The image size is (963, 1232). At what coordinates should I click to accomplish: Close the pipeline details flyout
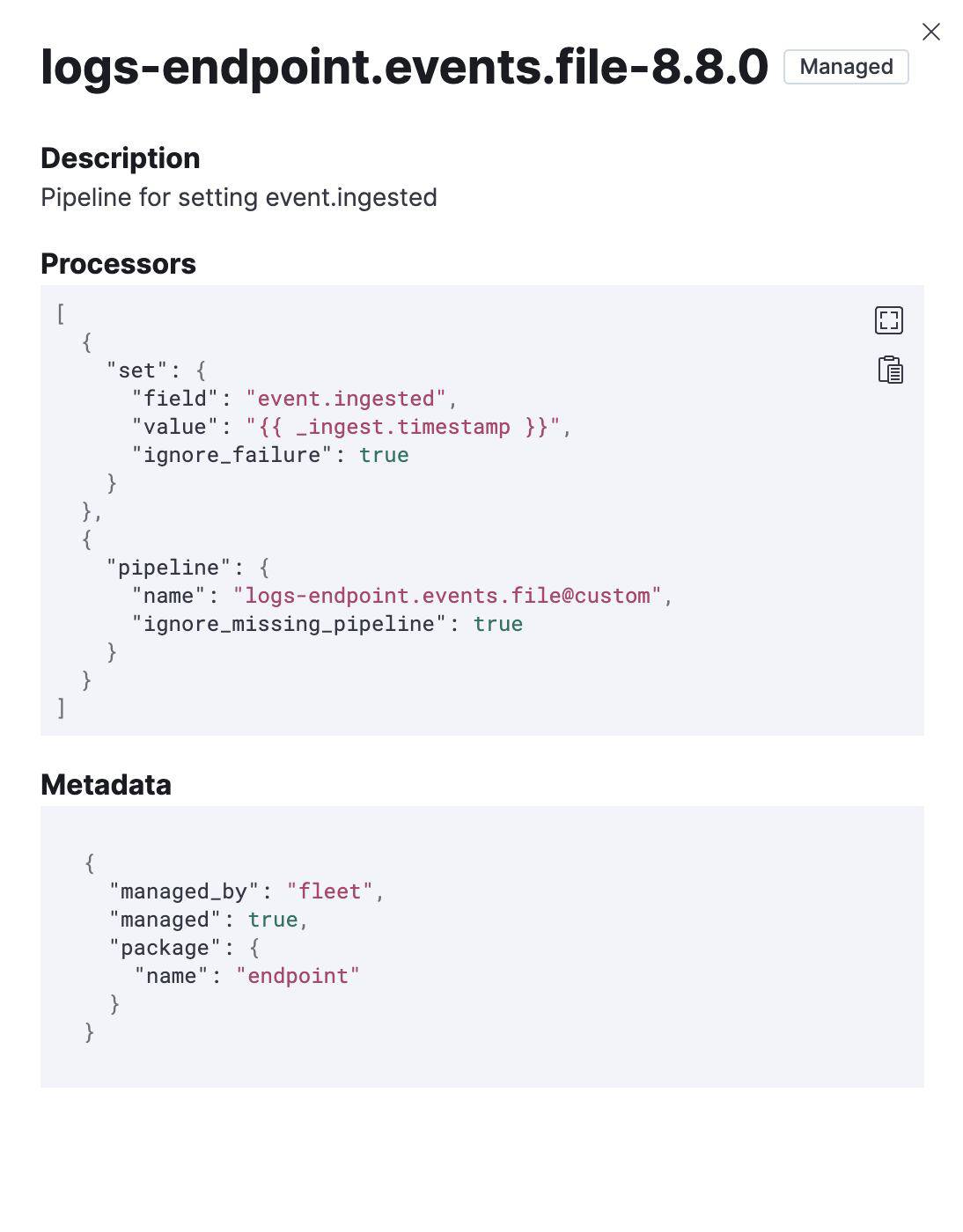930,32
